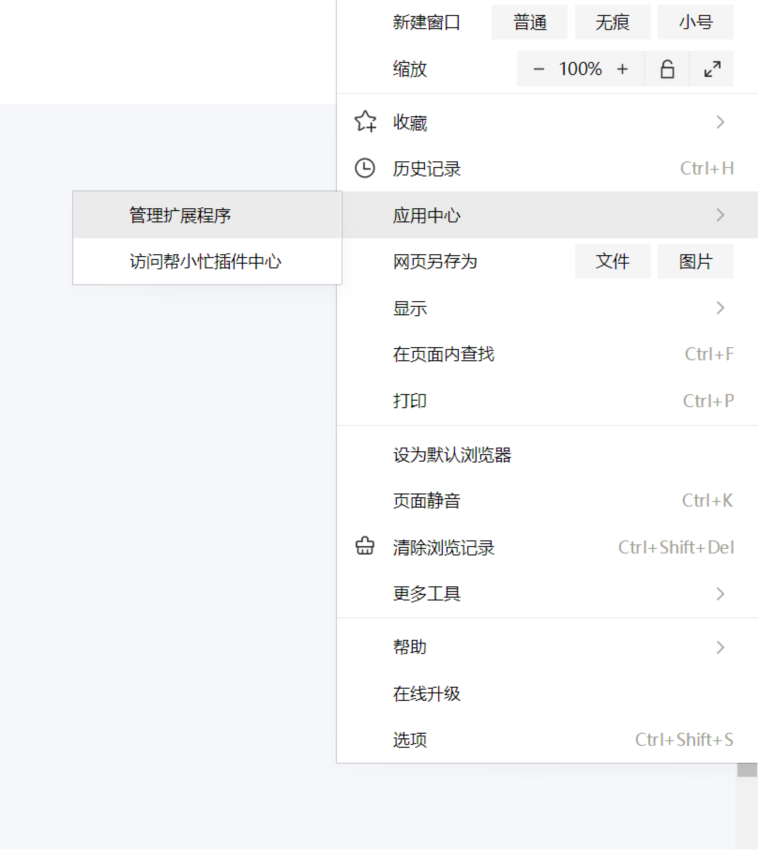The height and width of the screenshot is (850, 758).
Task: Open 历史记录 menu item
Action: (547, 168)
